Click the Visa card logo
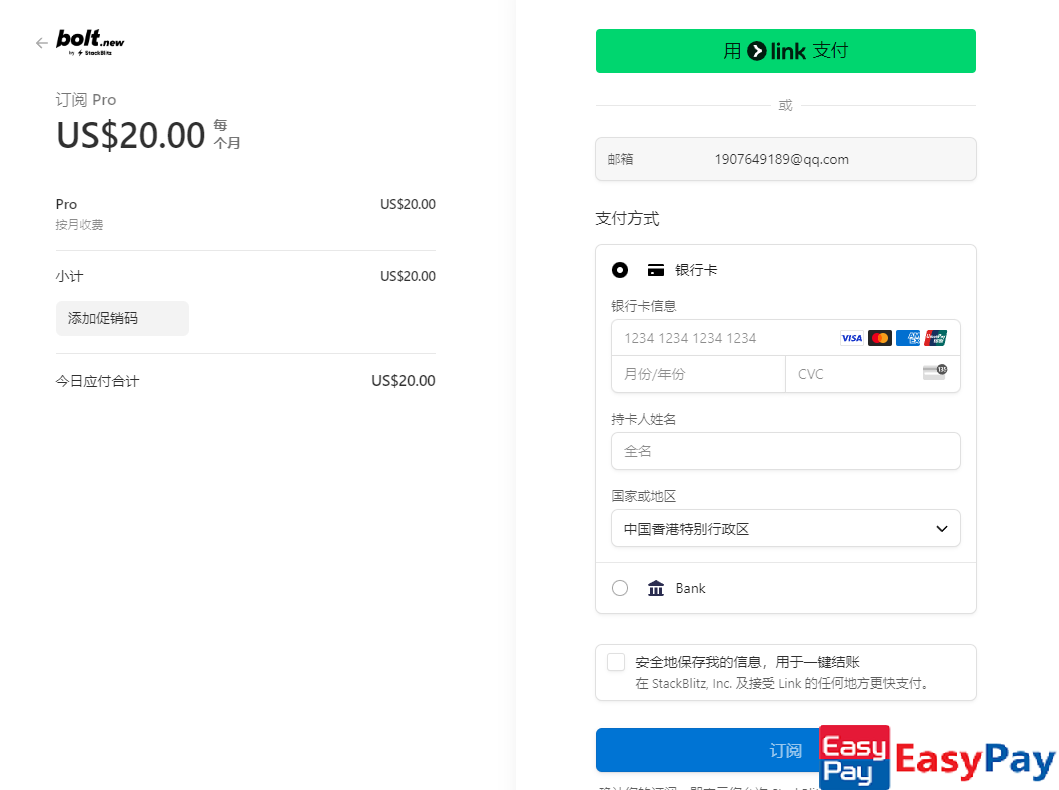This screenshot has height=790, width=1059. (852, 338)
